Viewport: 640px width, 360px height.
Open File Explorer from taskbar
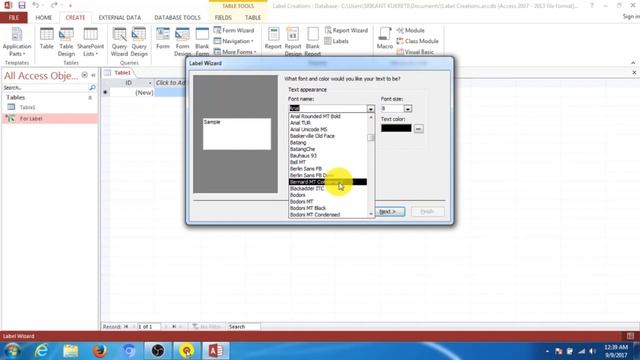pyautogui.click(x=71, y=351)
